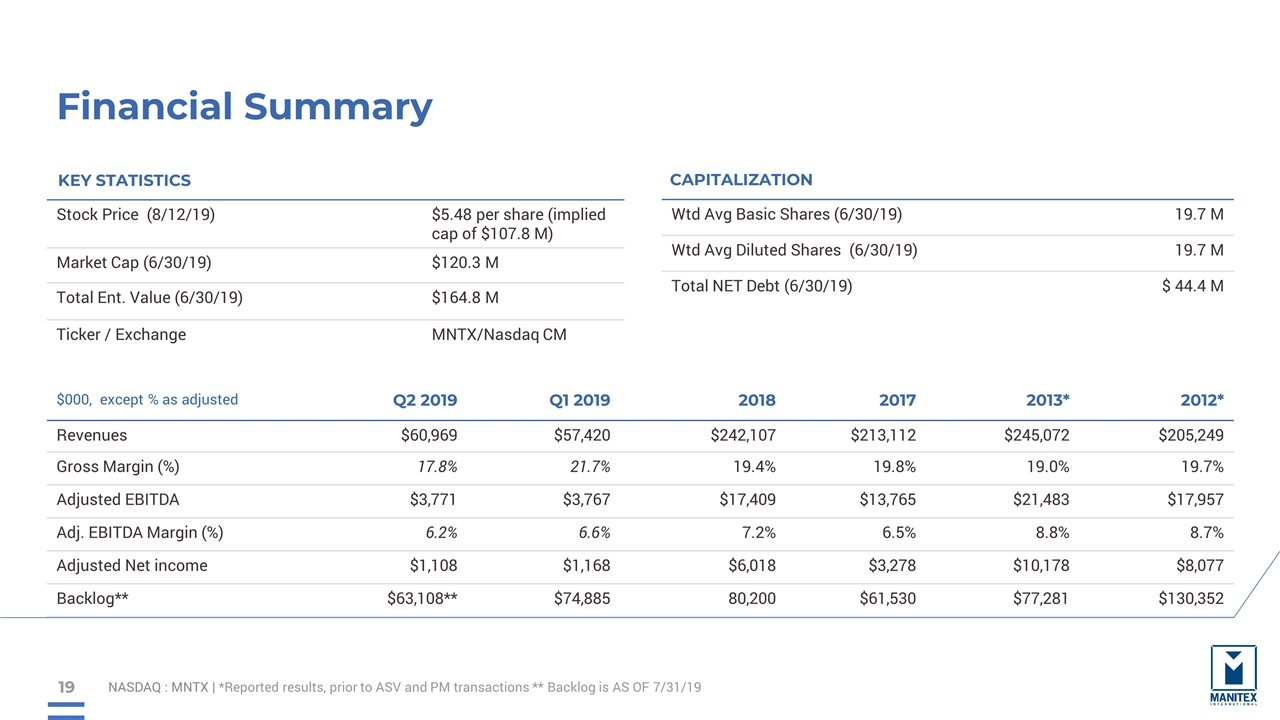This screenshot has width=1280, height=720.
Task: Click Wtd Avg Diluted Shares label
Action: tap(794, 250)
